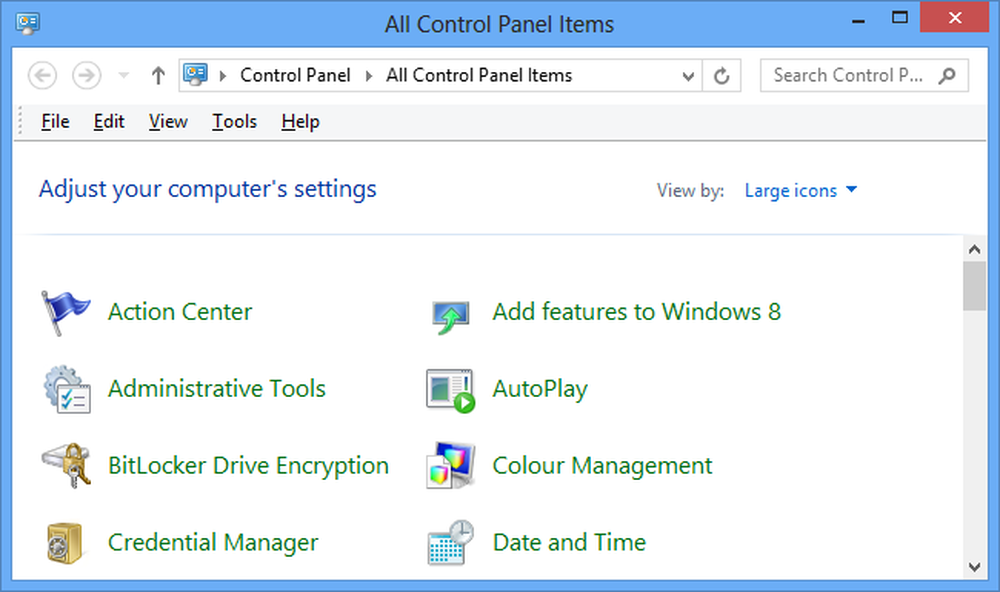Click the window system icon in the title bar
This screenshot has width=1000, height=592.
(27, 24)
